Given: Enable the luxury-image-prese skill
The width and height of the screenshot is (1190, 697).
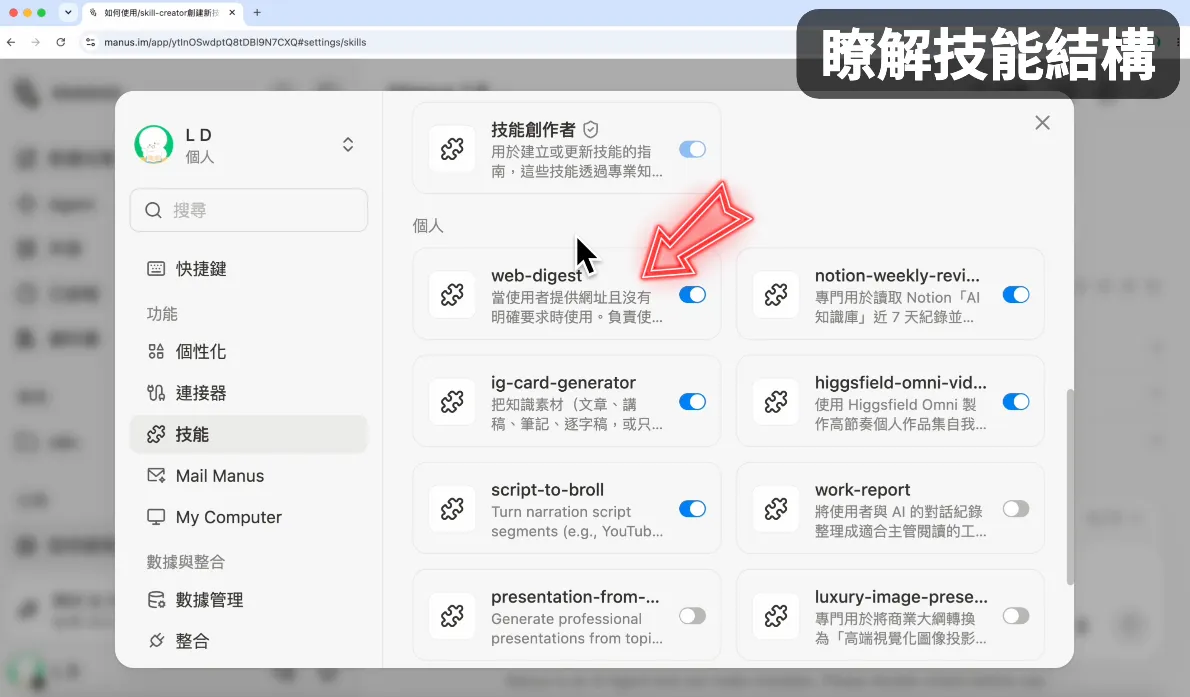Looking at the screenshot, I should point(1015,616).
